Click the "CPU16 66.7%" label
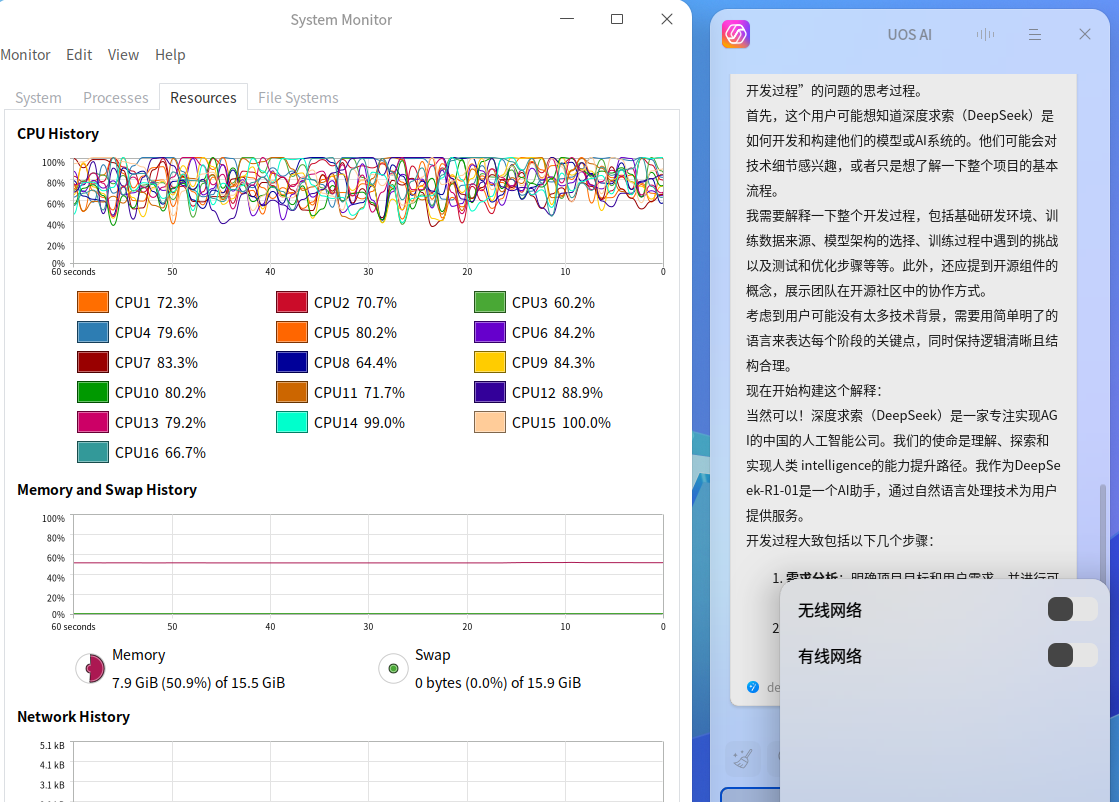This screenshot has height=802, width=1119. click(x=160, y=452)
